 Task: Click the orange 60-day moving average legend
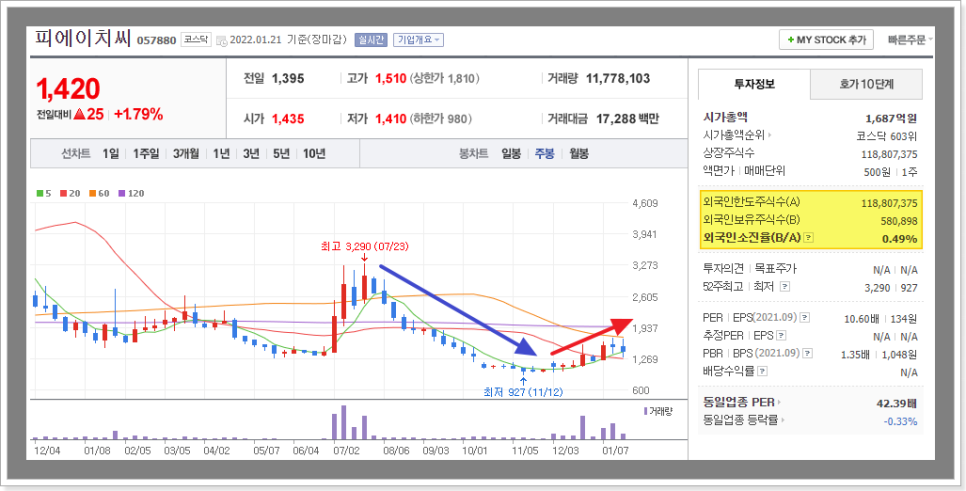pos(100,193)
